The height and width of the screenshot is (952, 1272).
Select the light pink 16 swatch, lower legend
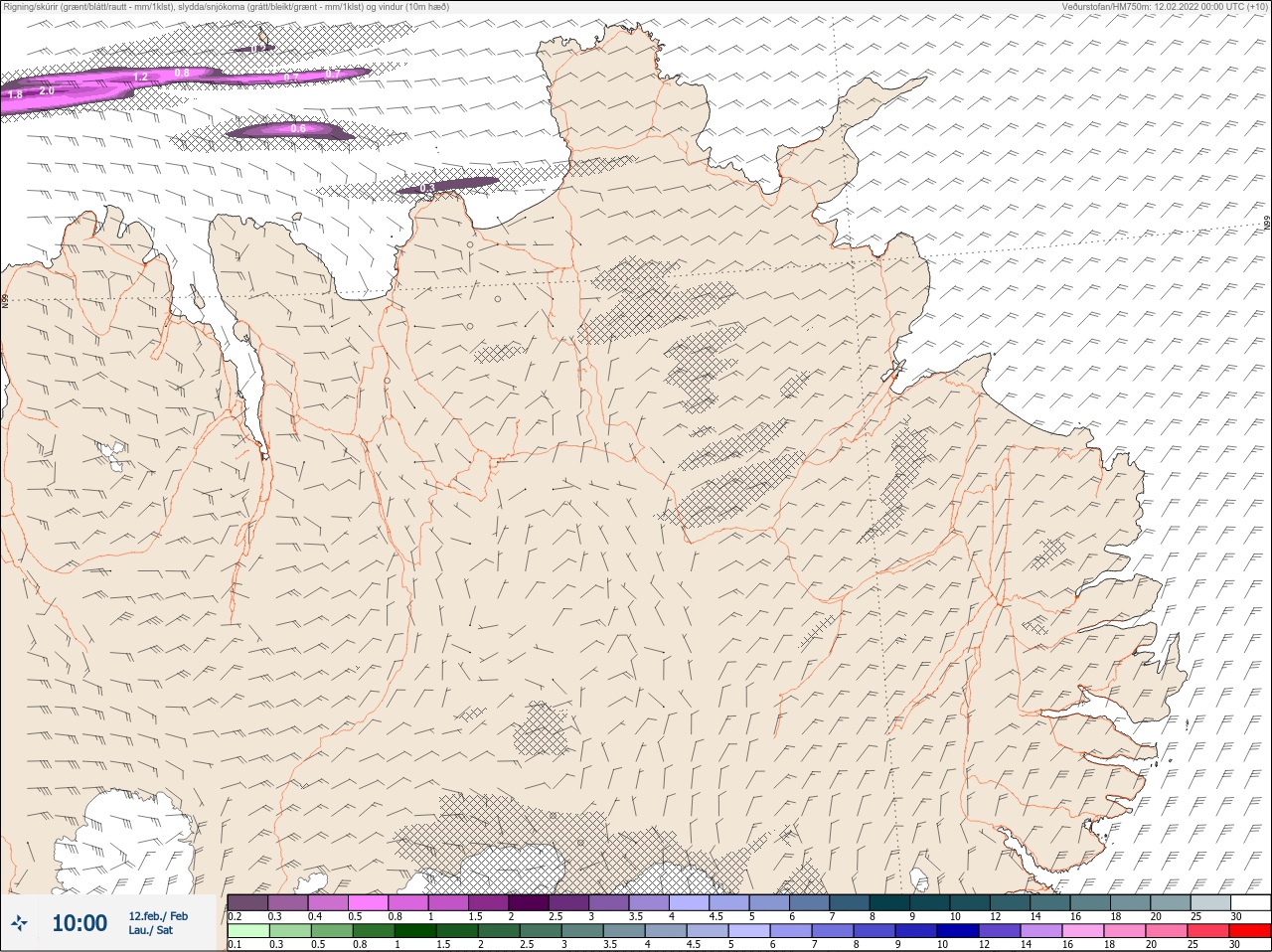point(1083,931)
